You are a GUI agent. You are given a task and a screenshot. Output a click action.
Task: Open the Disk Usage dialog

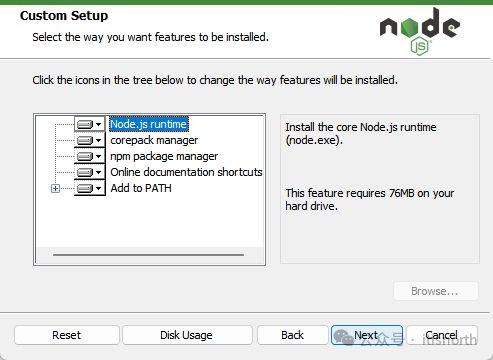[187, 335]
